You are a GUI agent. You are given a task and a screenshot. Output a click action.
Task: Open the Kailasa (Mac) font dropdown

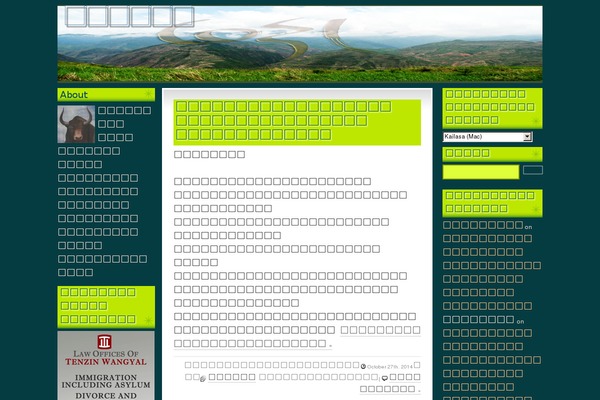point(487,137)
